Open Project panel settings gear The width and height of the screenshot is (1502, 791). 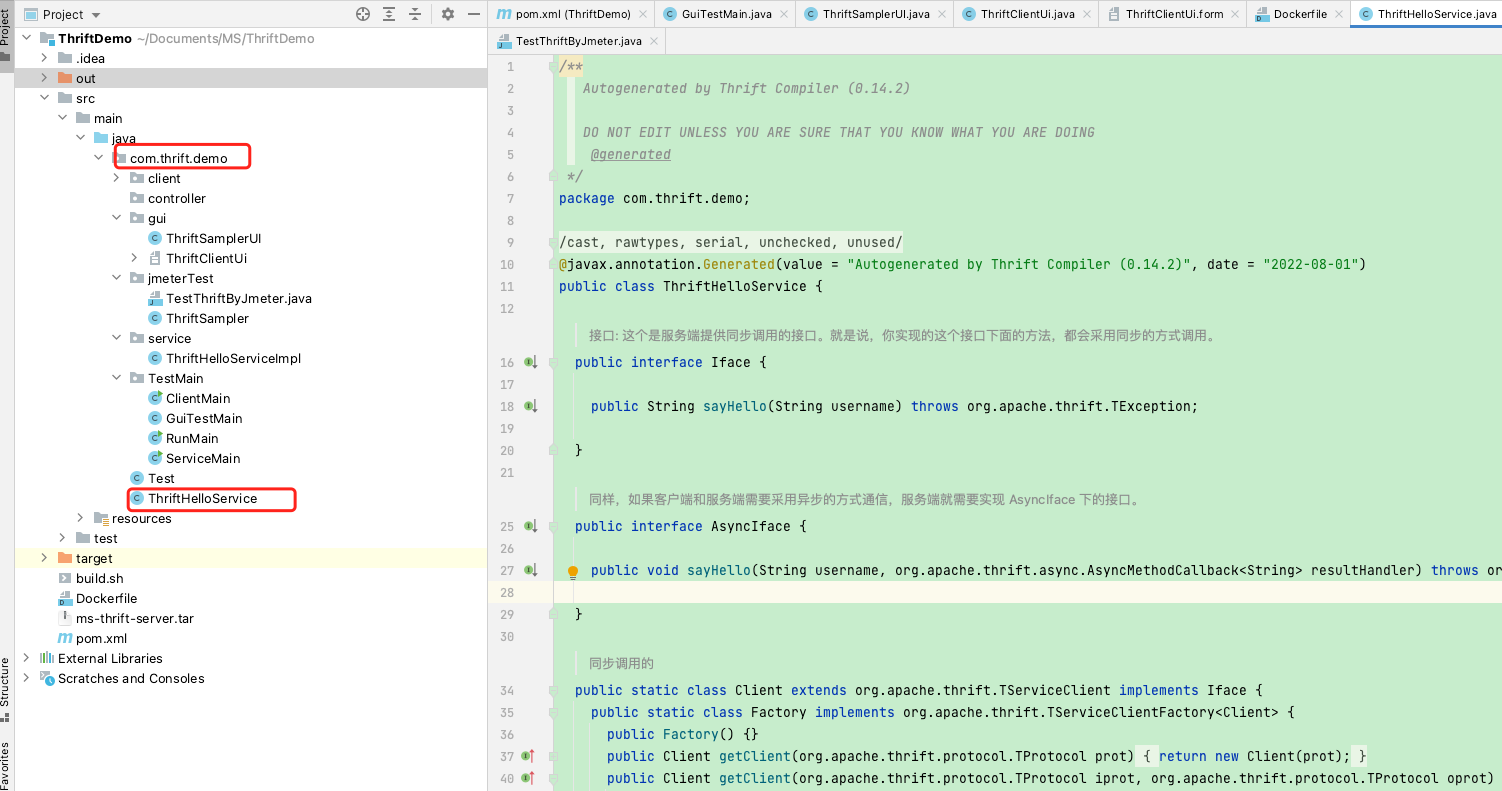[448, 14]
